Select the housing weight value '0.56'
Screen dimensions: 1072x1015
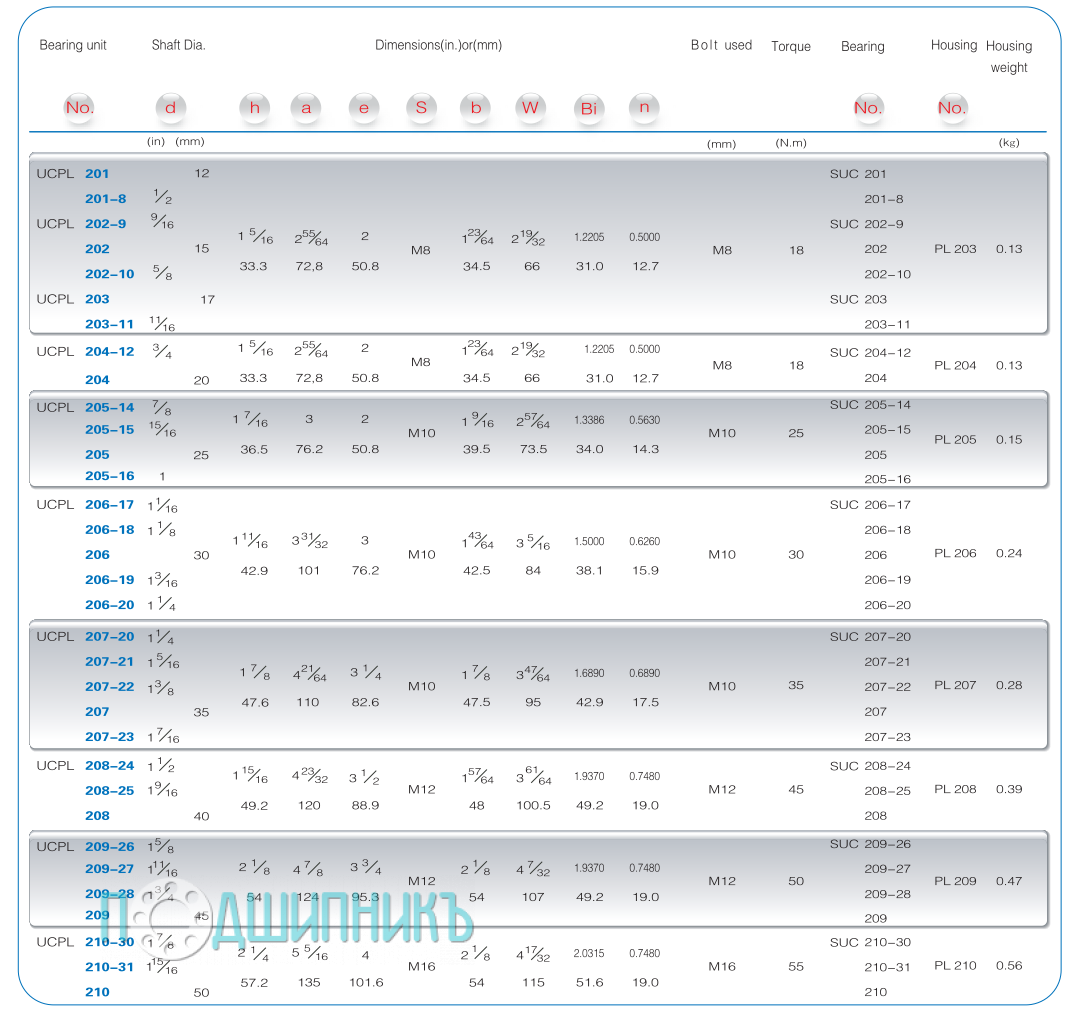[x=1009, y=965]
